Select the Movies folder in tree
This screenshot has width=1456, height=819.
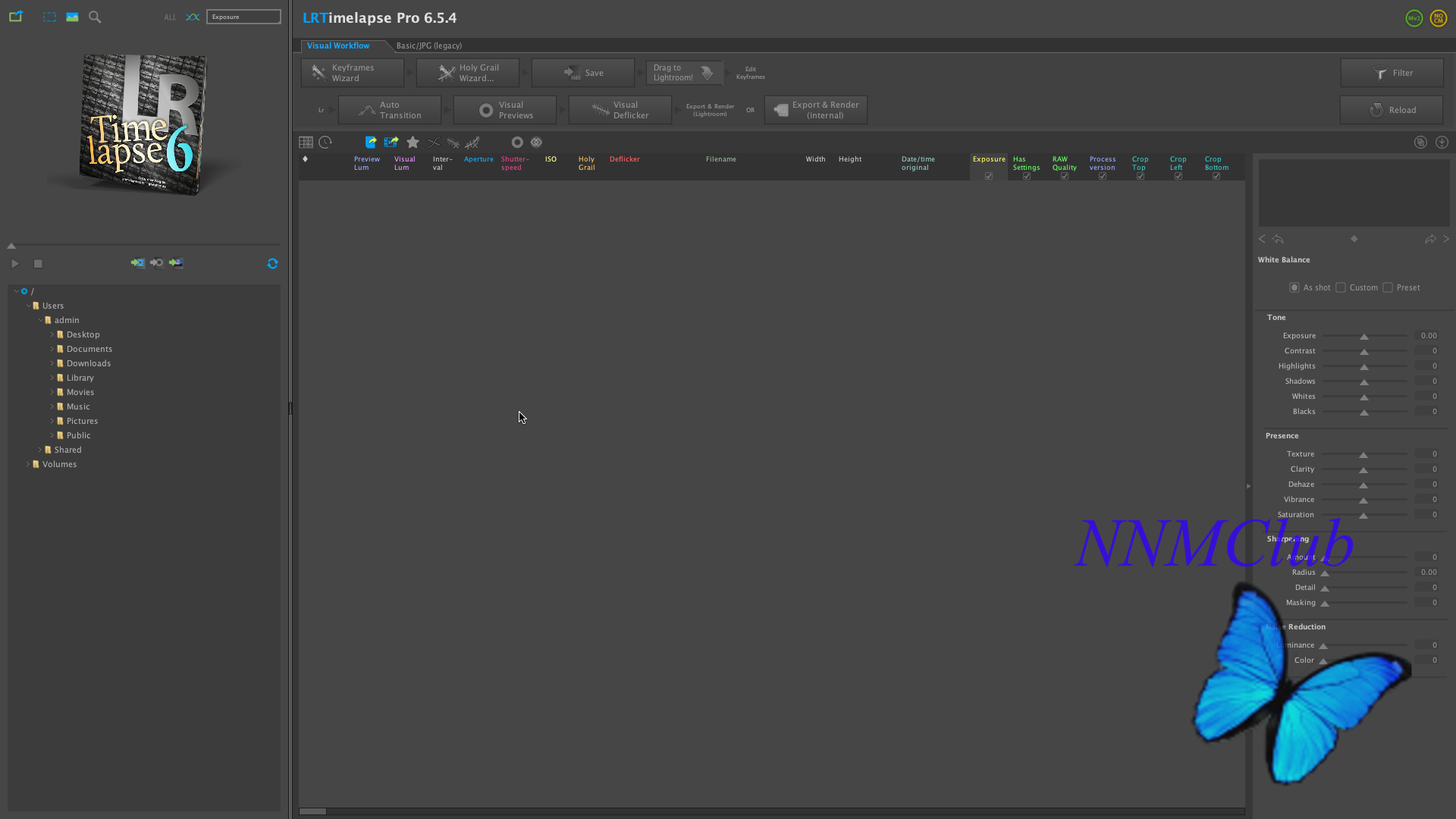tap(80, 392)
